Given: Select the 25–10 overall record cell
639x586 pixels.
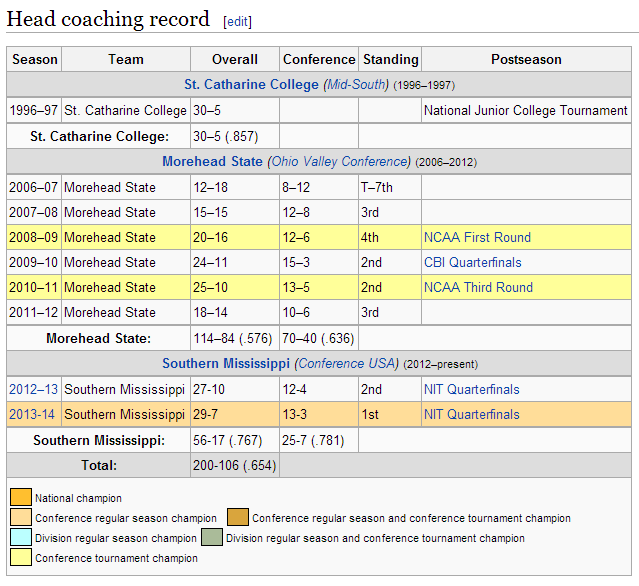Looking at the screenshot, I should [235, 287].
